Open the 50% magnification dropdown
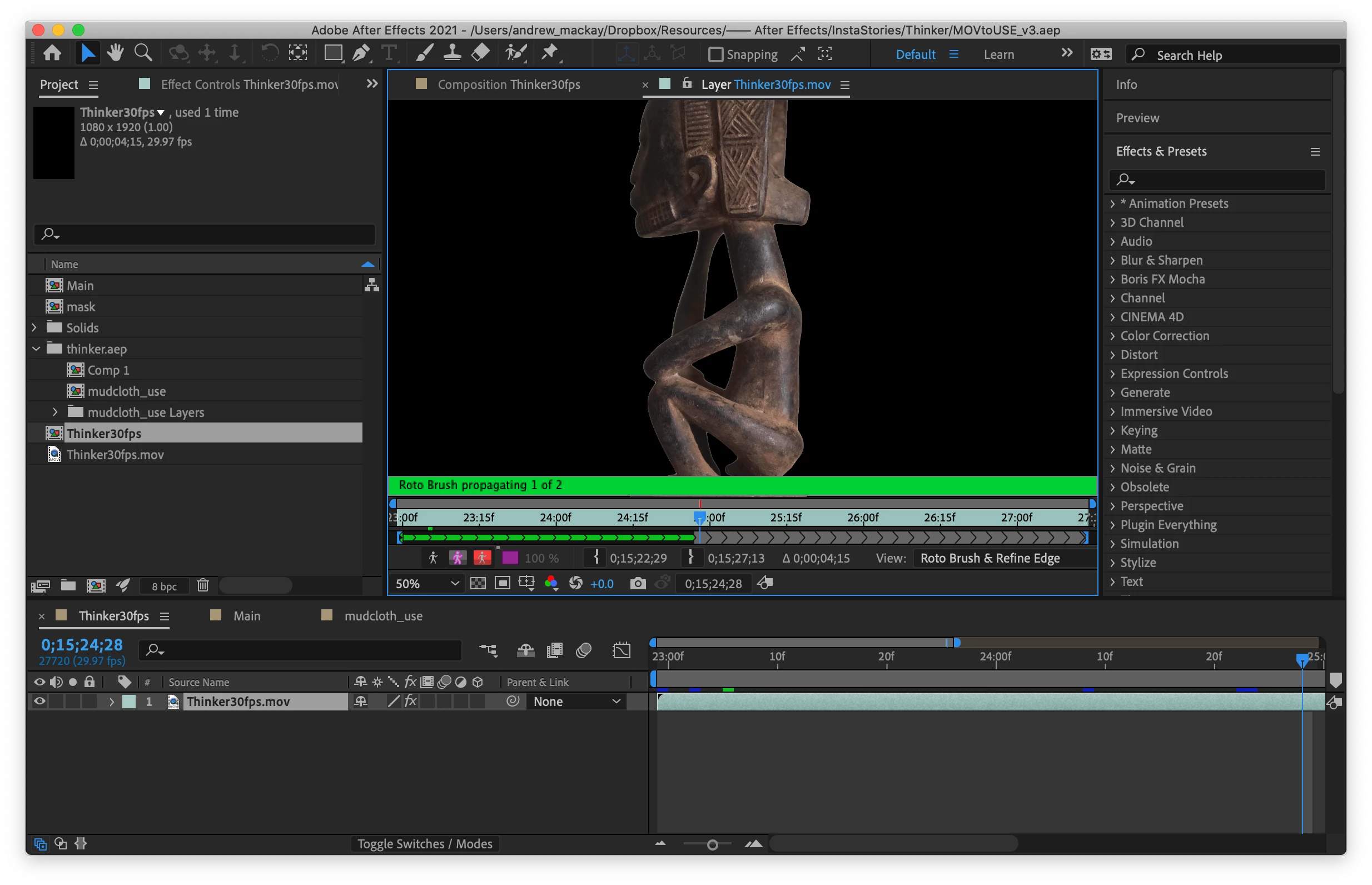 [427, 584]
